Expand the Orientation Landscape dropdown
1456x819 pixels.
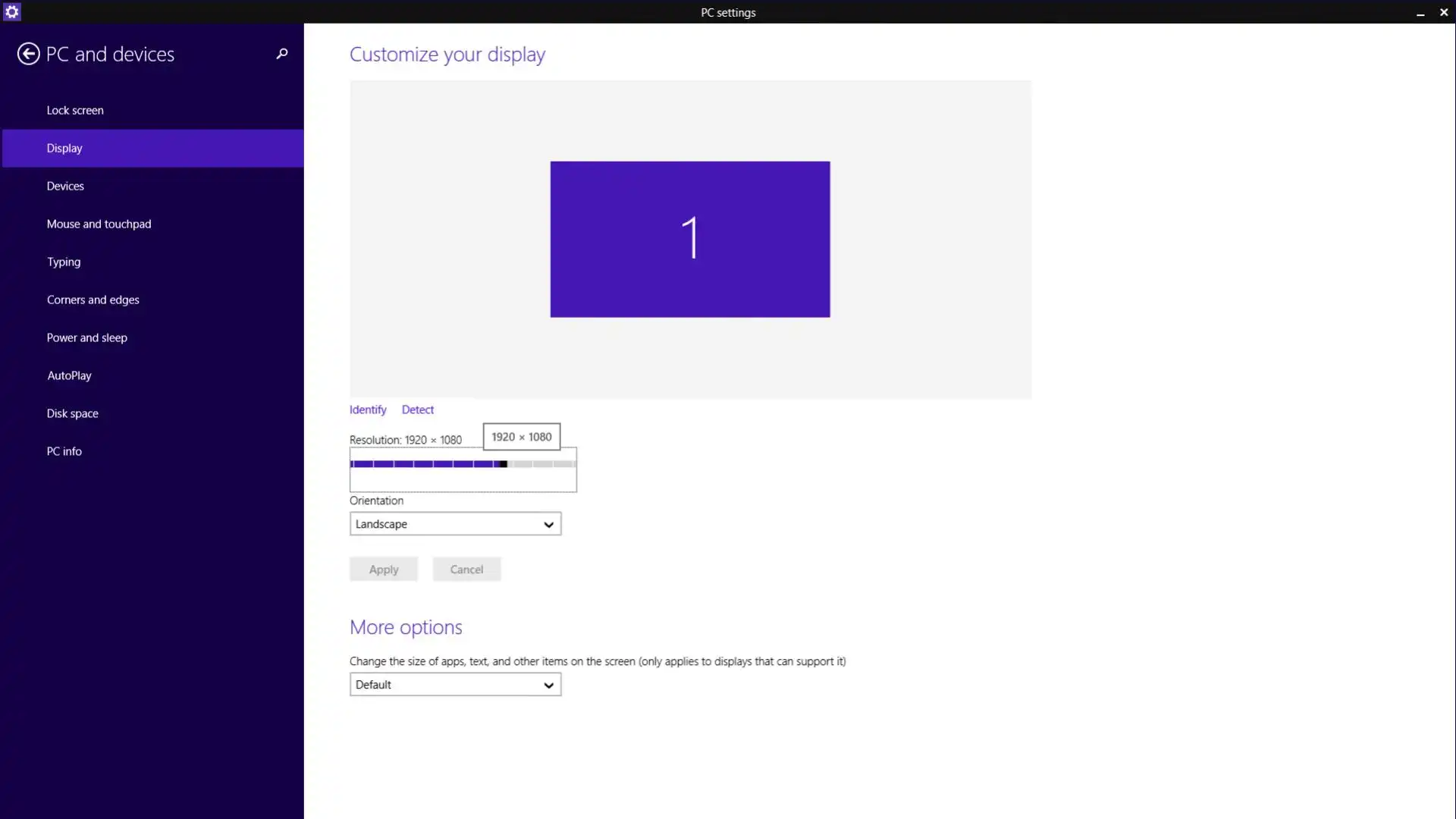455,524
